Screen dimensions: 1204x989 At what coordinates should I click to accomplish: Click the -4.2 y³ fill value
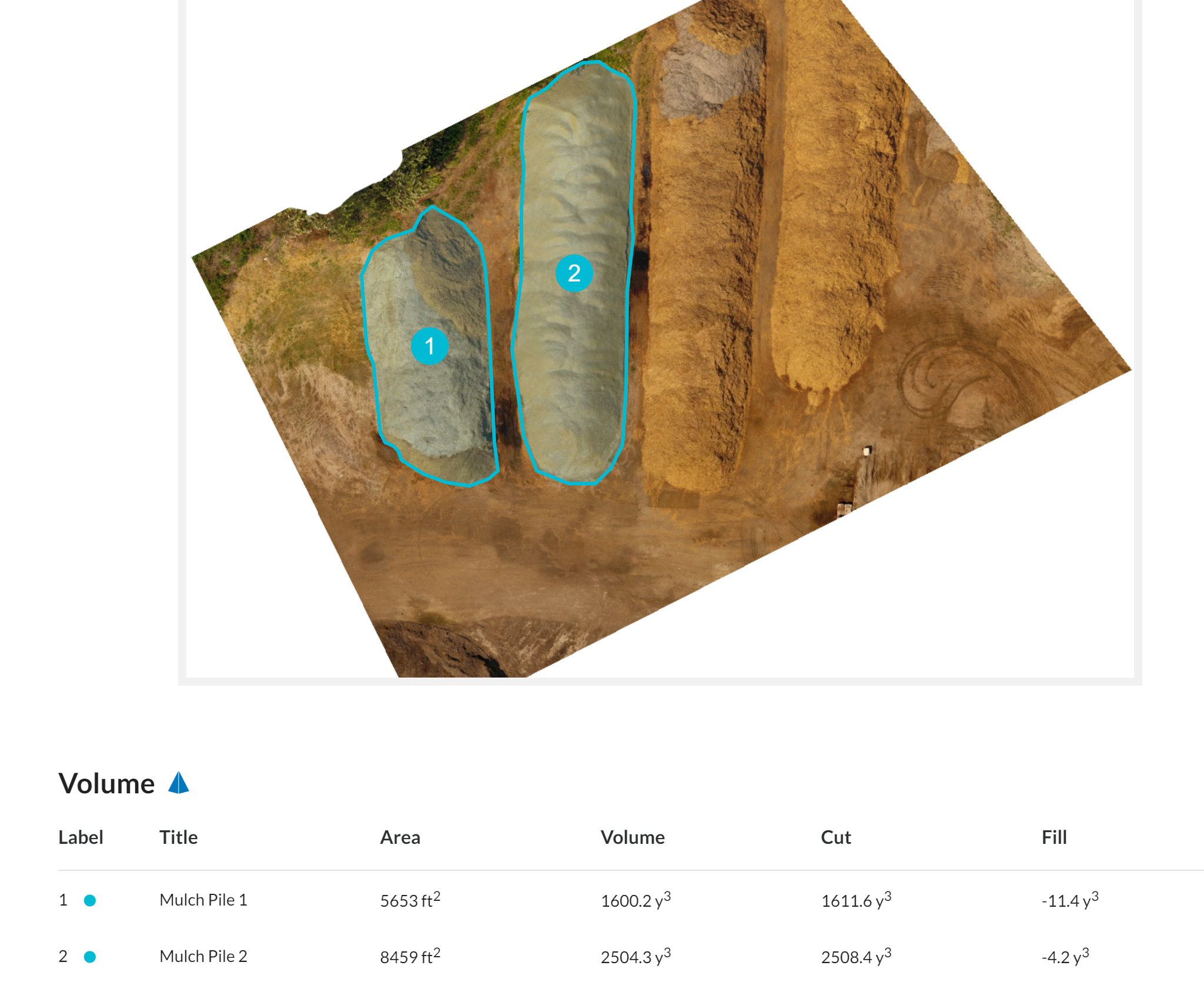pos(1065,957)
